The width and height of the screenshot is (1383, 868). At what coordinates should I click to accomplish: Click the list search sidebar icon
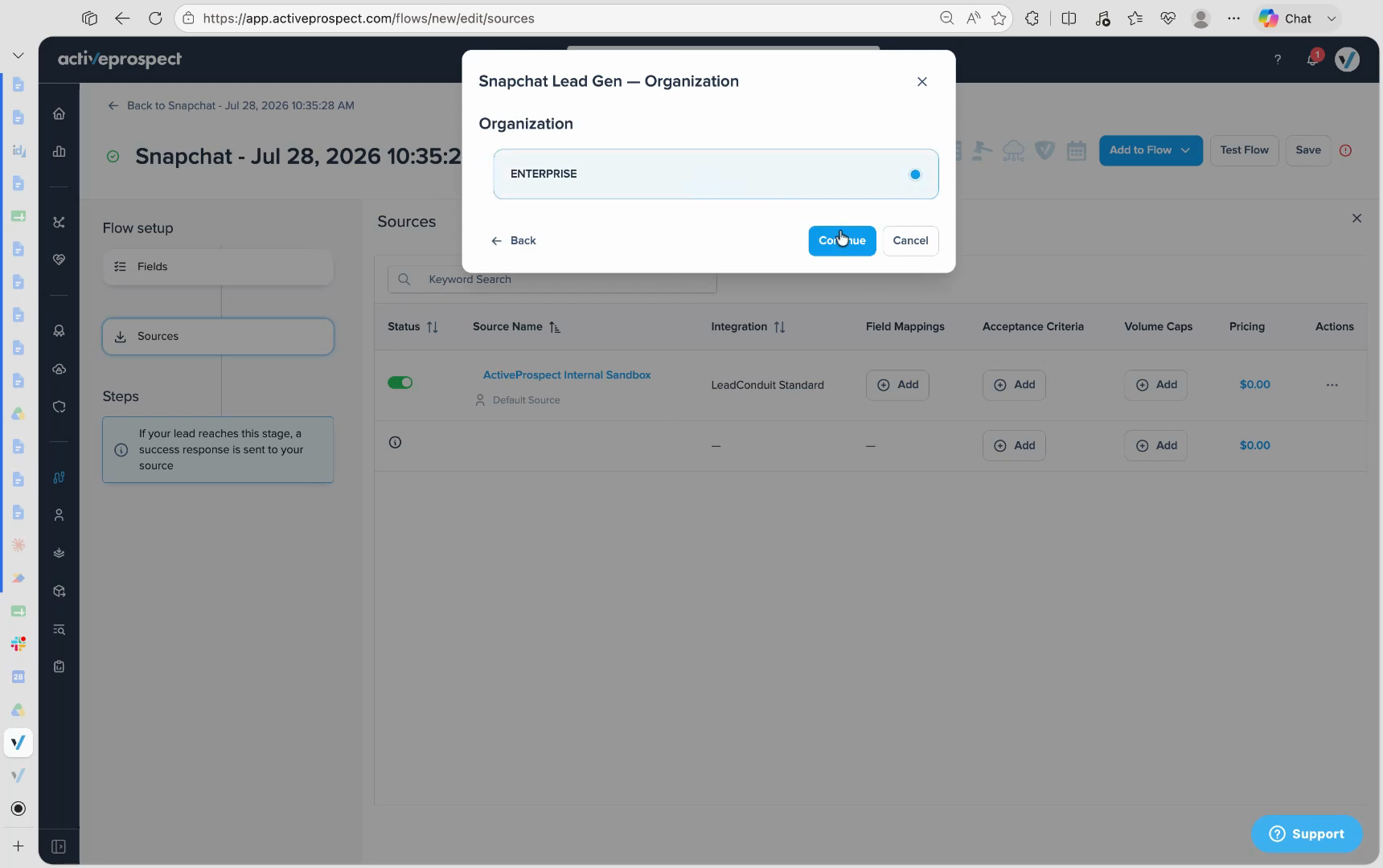pyautogui.click(x=59, y=629)
